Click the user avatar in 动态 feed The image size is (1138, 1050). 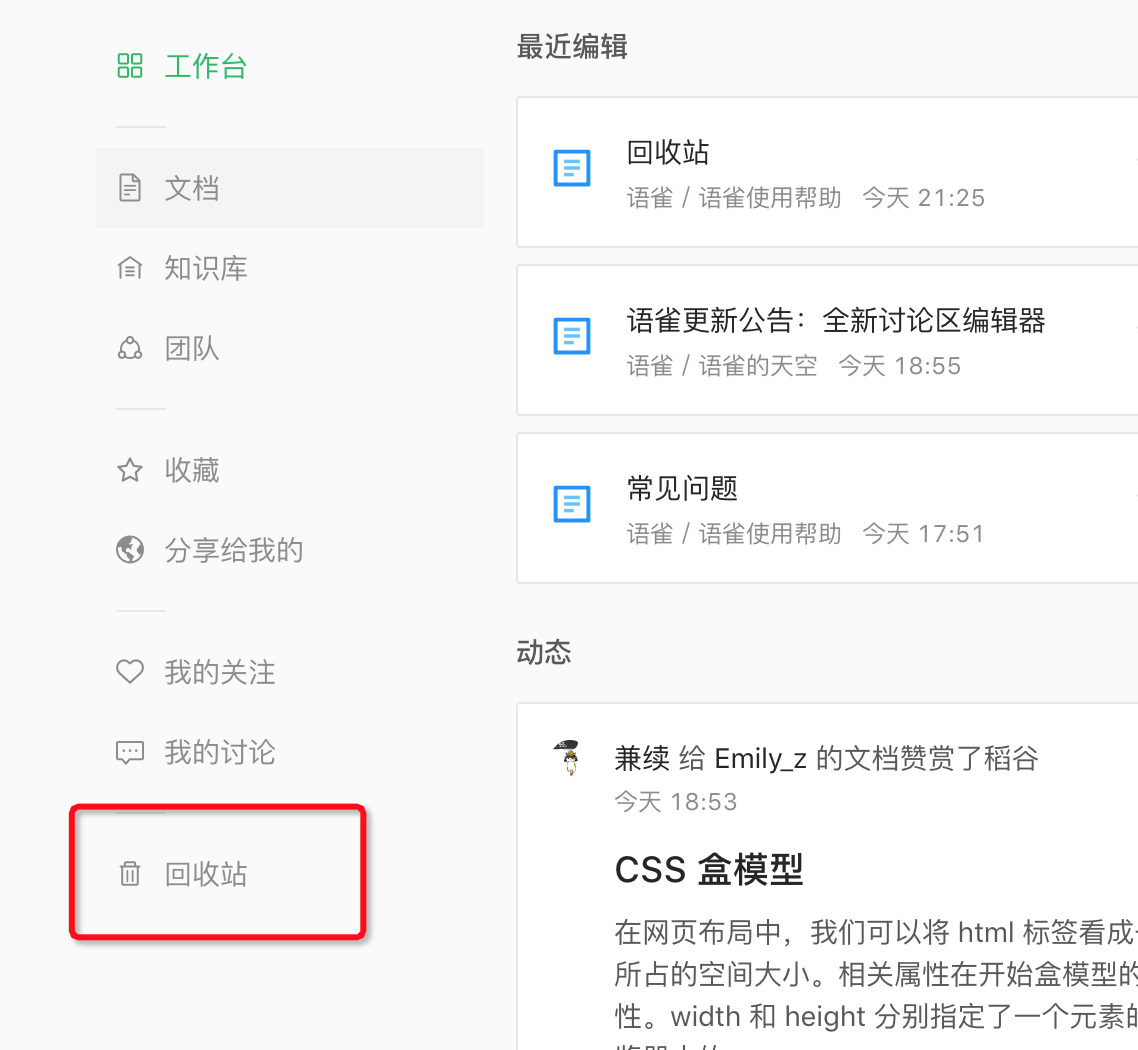[x=568, y=758]
